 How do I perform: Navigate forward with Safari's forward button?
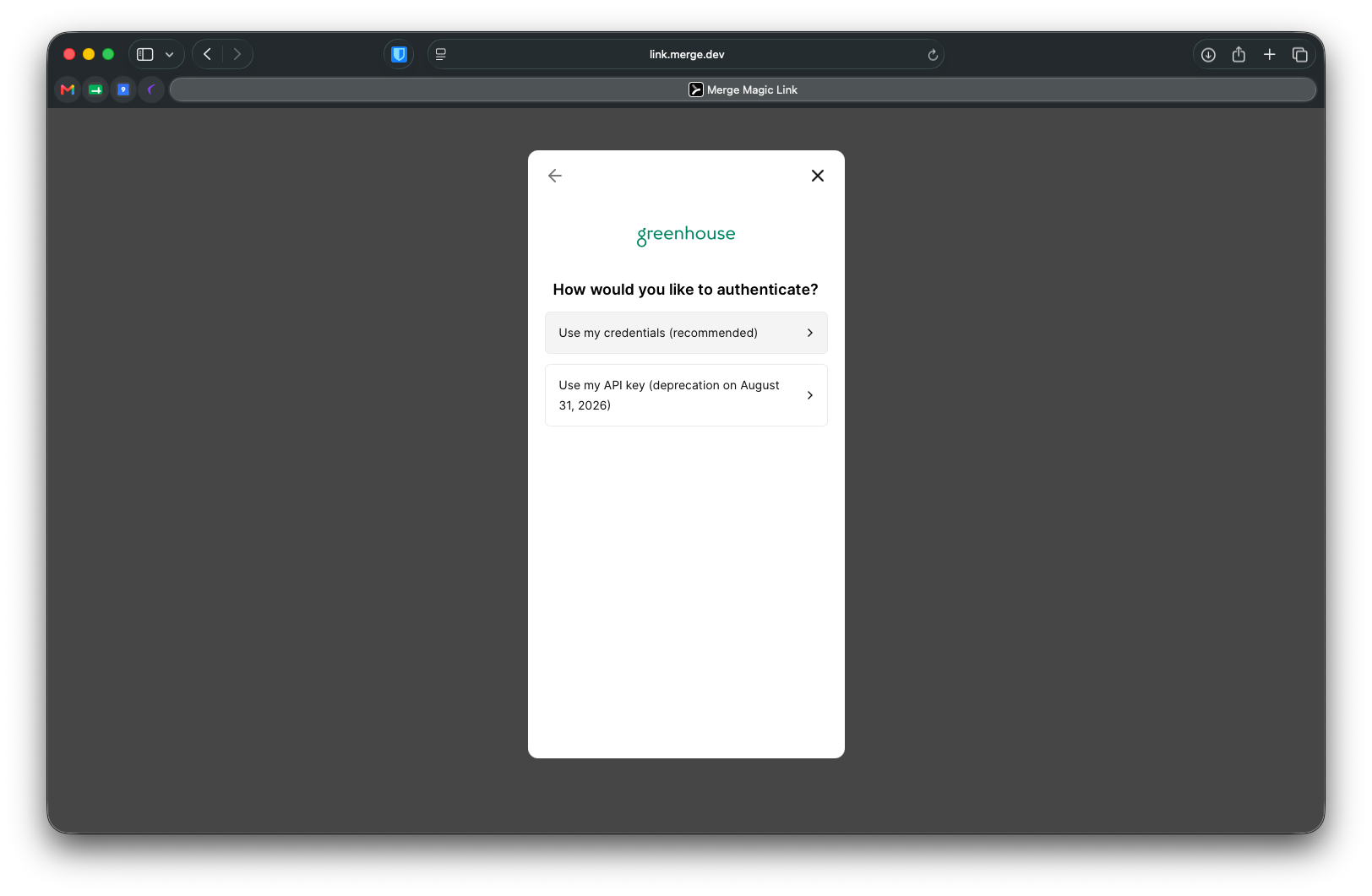pyautogui.click(x=237, y=54)
